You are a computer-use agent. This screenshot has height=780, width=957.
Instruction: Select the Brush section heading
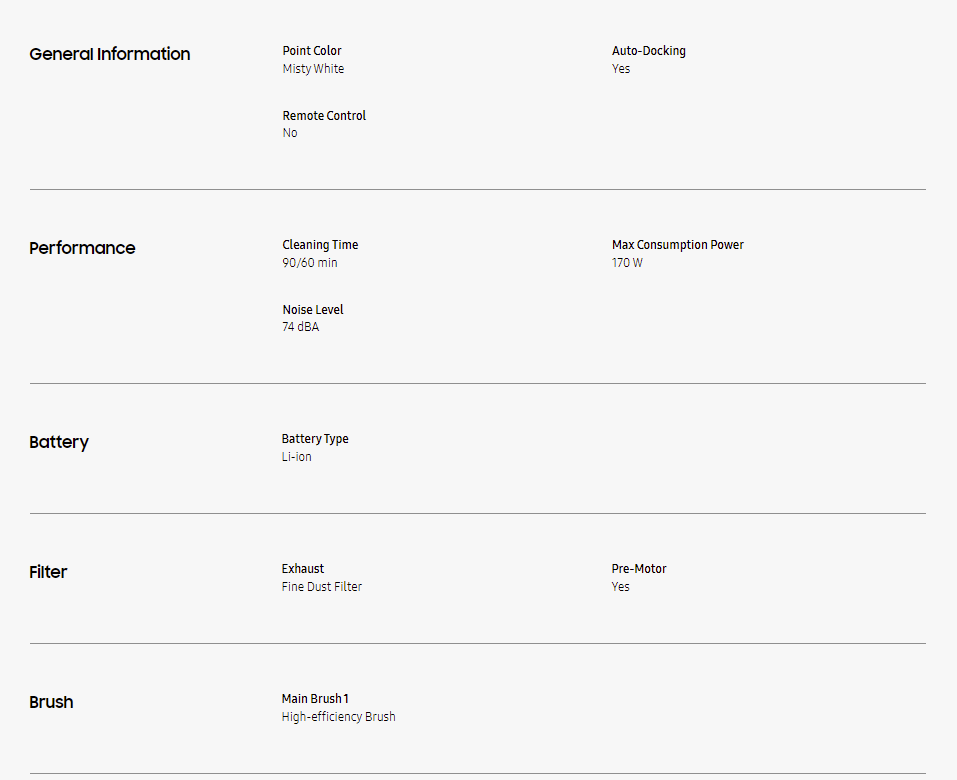[x=51, y=702]
